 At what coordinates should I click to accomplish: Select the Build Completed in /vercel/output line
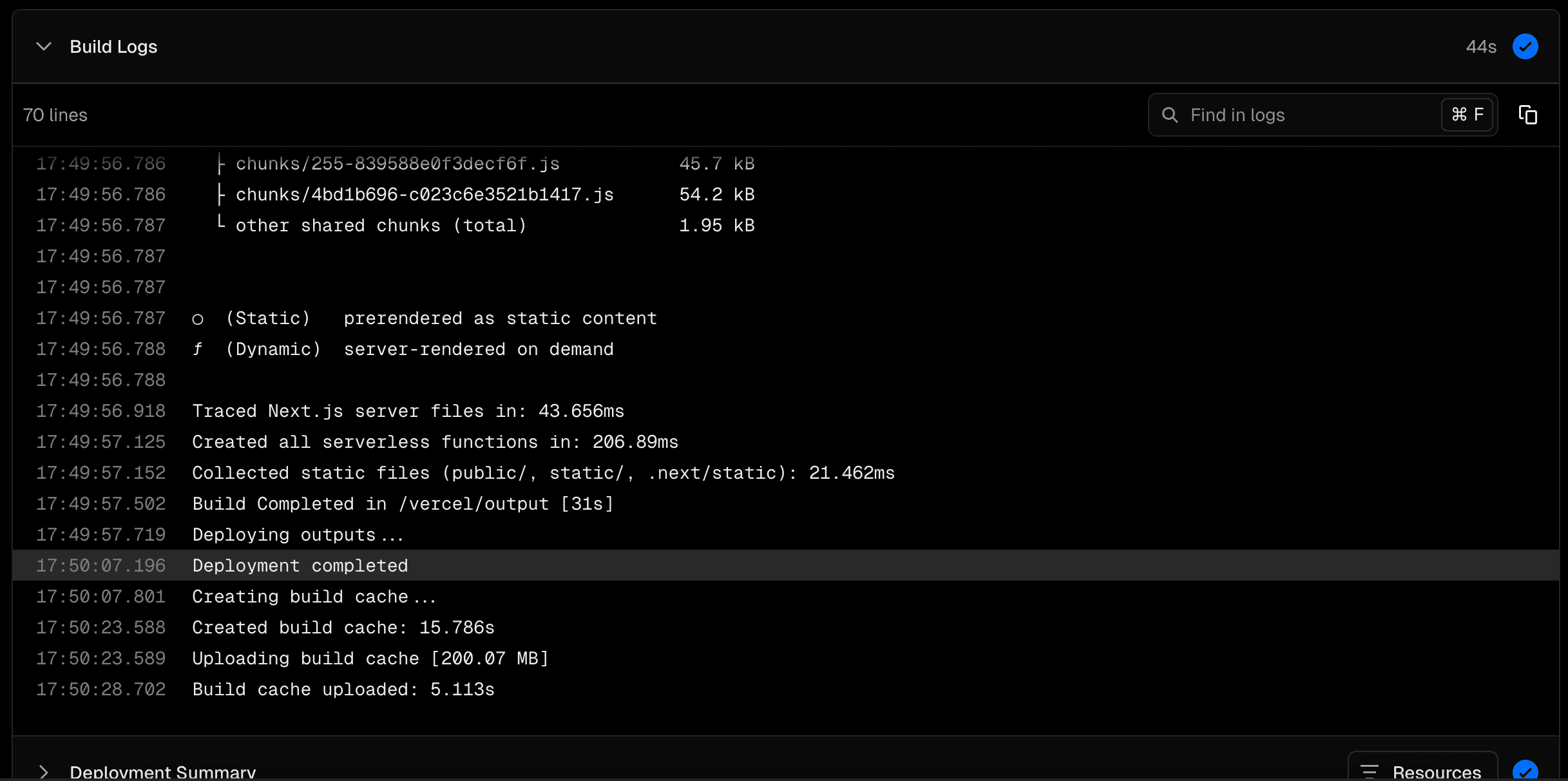click(403, 504)
